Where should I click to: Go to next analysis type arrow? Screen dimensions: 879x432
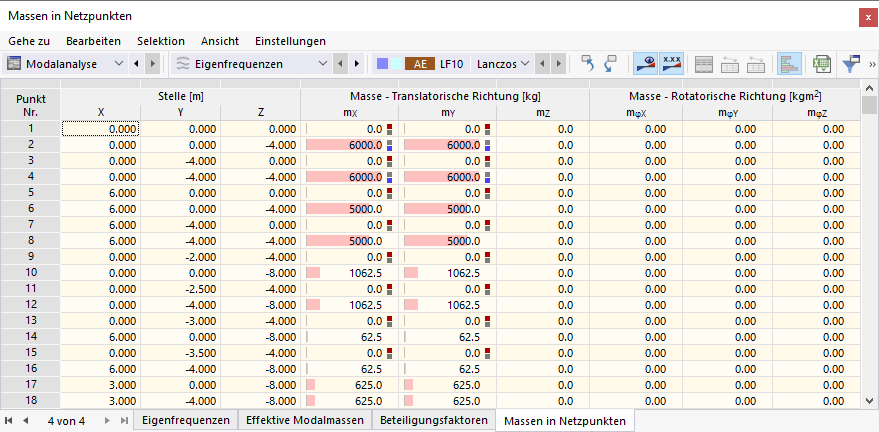coord(152,64)
